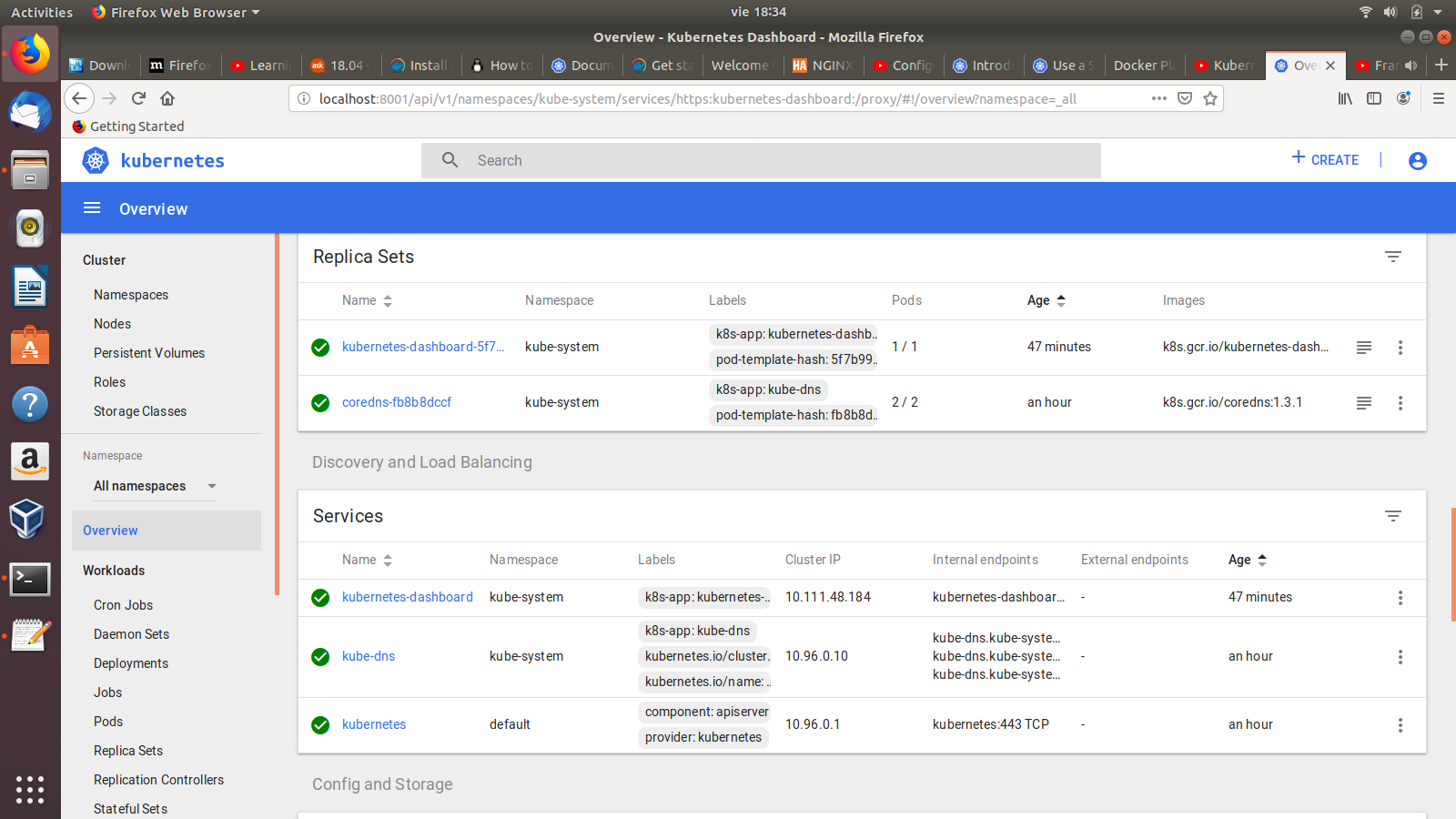This screenshot has width=1456, height=819.
Task: Open Activities overview
Action: tap(42, 12)
